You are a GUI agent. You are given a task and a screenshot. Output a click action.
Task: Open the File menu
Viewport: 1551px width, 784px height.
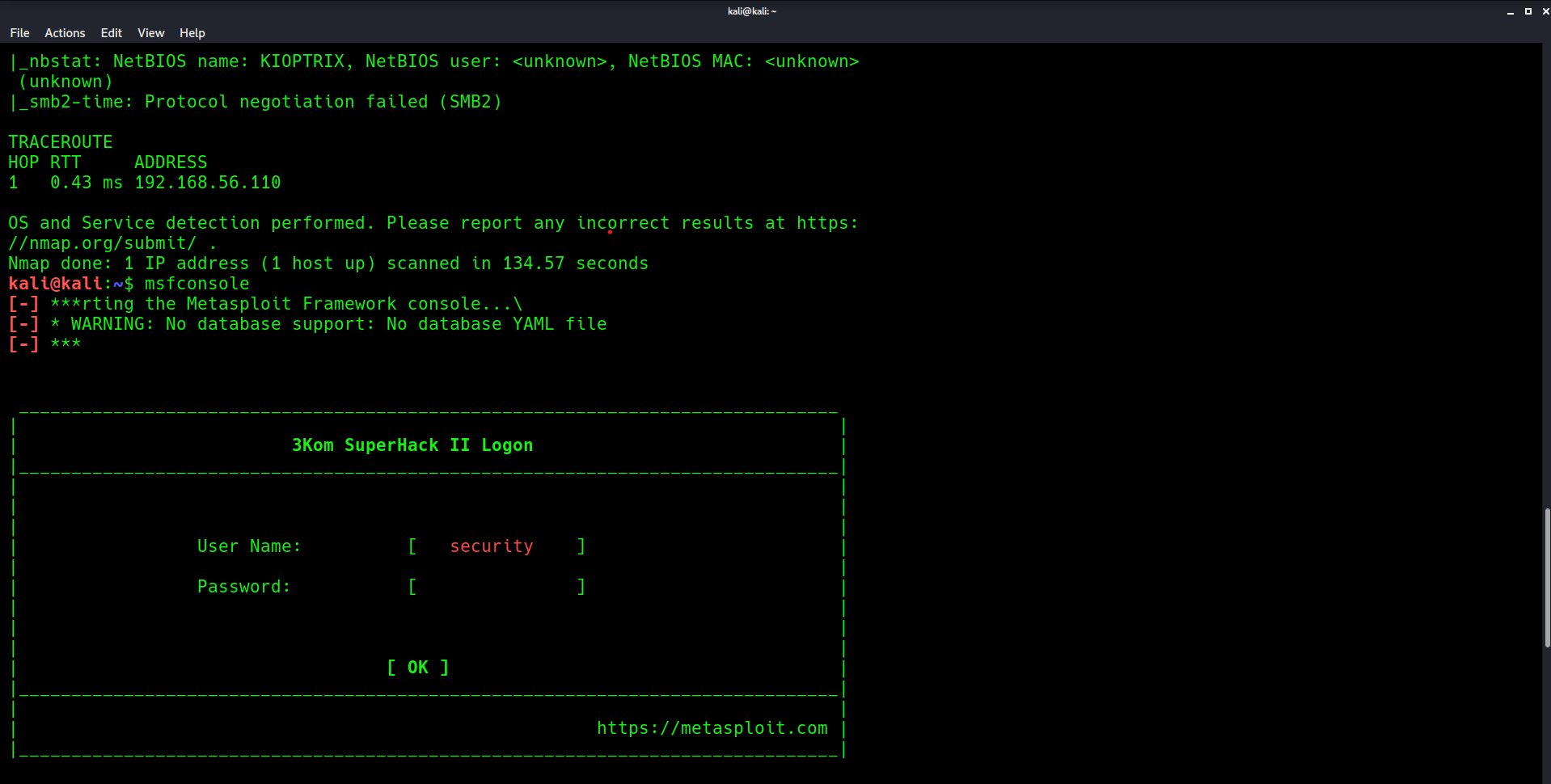click(x=19, y=33)
